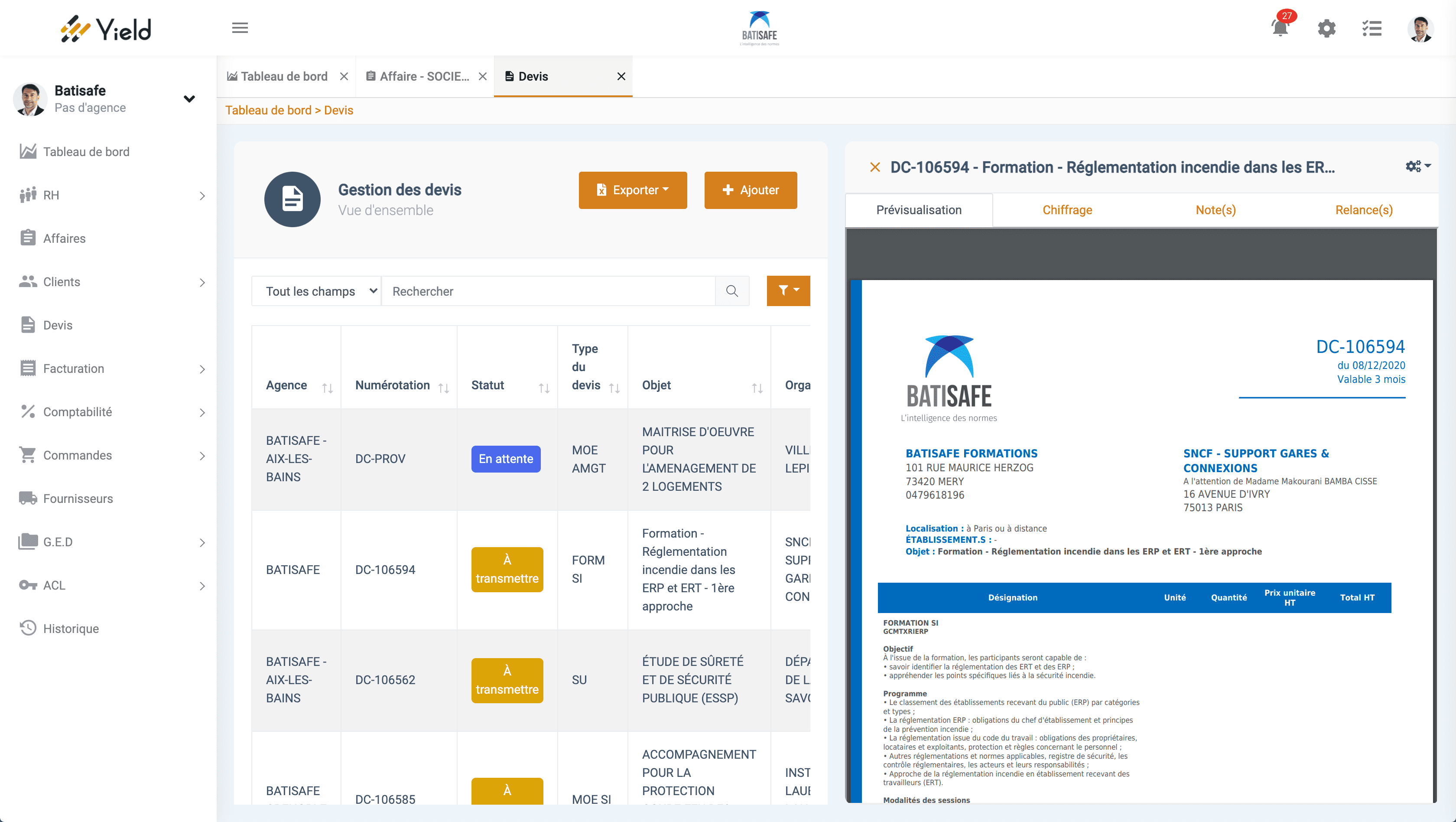The height and width of the screenshot is (822, 1456).
Task: Click the Devis breadcrumb link
Action: click(x=338, y=110)
